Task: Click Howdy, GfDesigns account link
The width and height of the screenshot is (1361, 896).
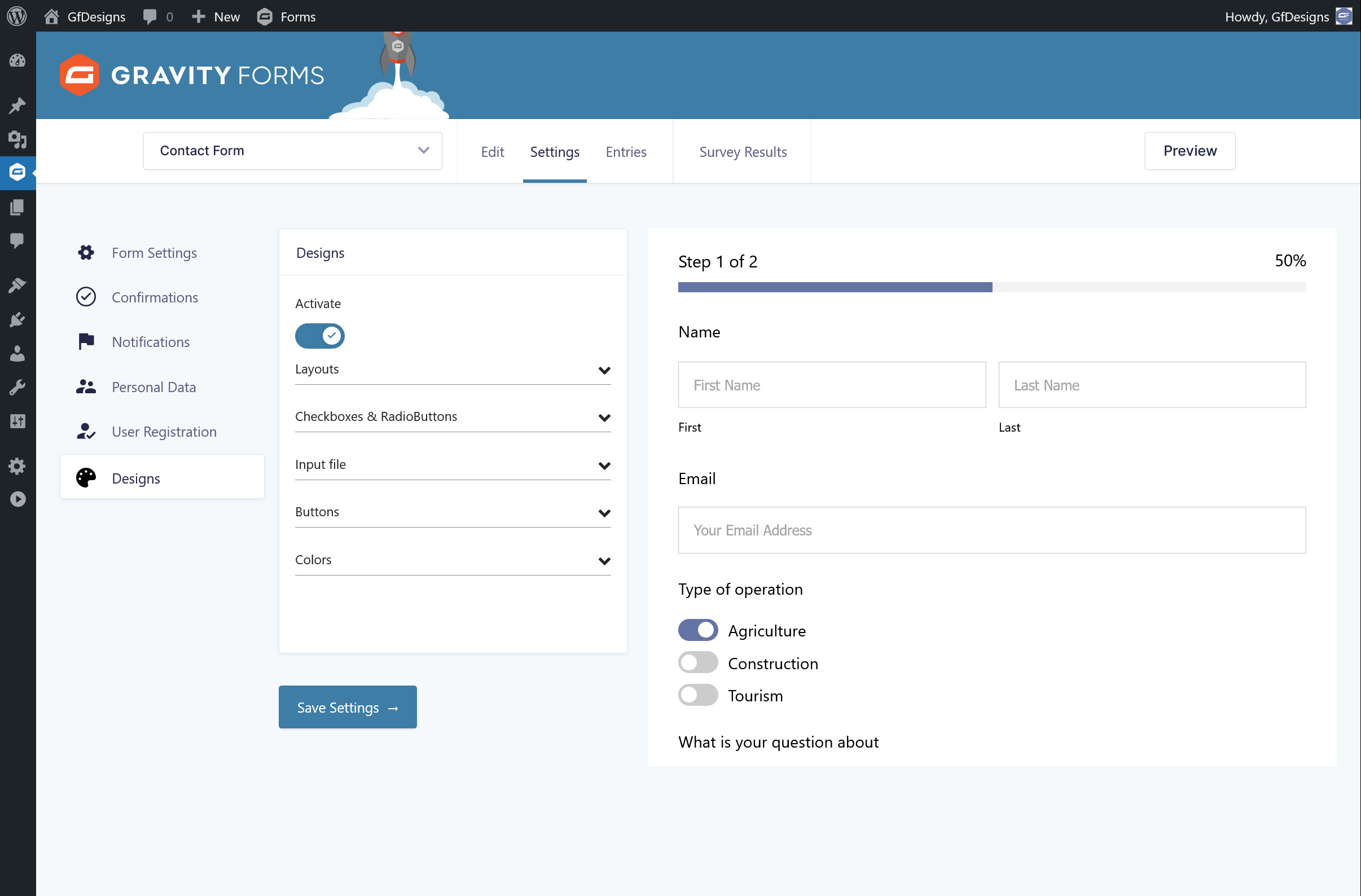Action: pos(1276,16)
